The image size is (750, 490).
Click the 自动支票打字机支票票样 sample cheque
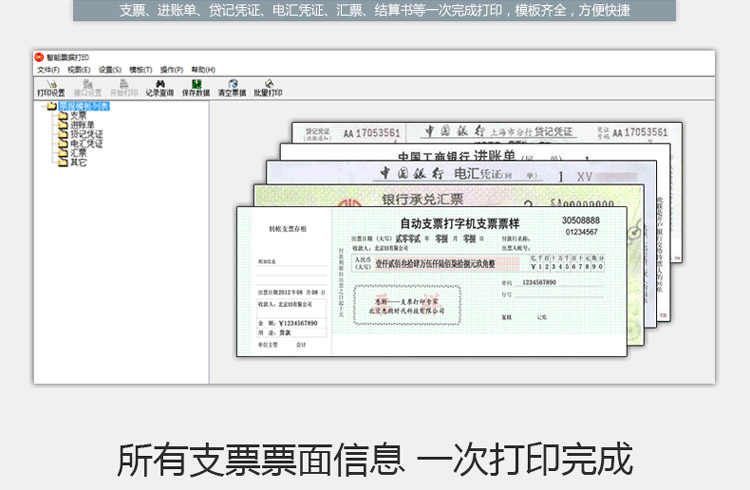tap(431, 281)
